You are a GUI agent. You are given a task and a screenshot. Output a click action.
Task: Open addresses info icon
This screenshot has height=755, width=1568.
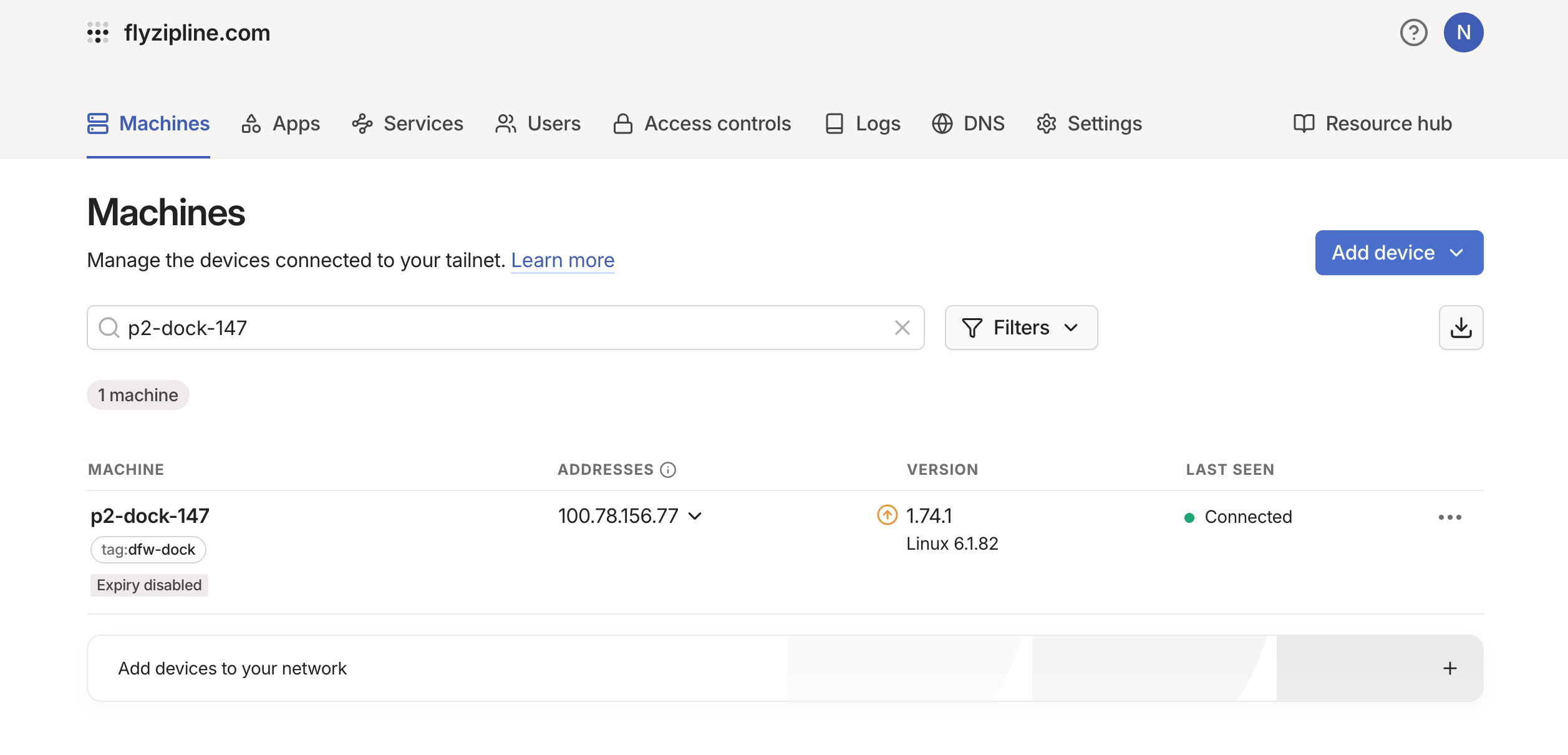pos(668,470)
